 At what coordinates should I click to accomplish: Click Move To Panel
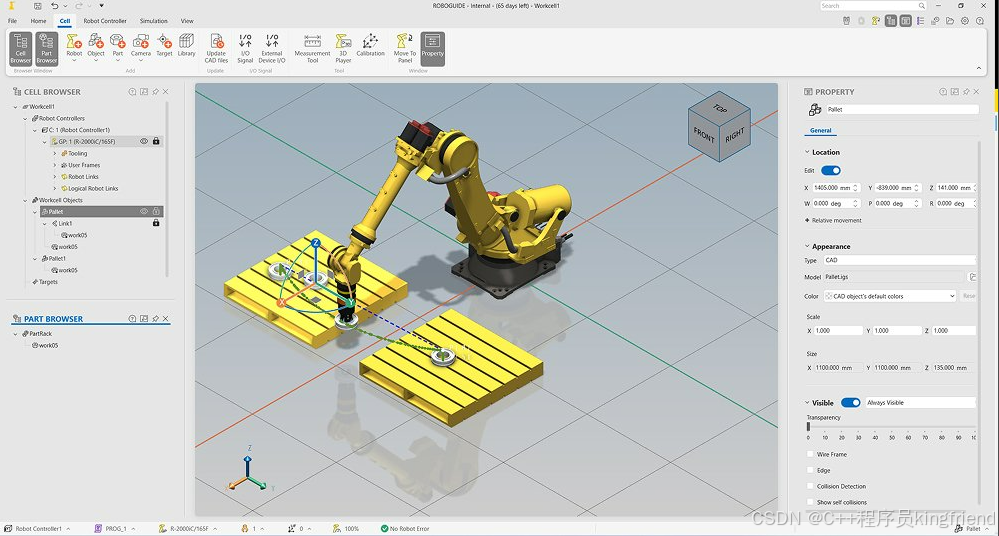405,48
